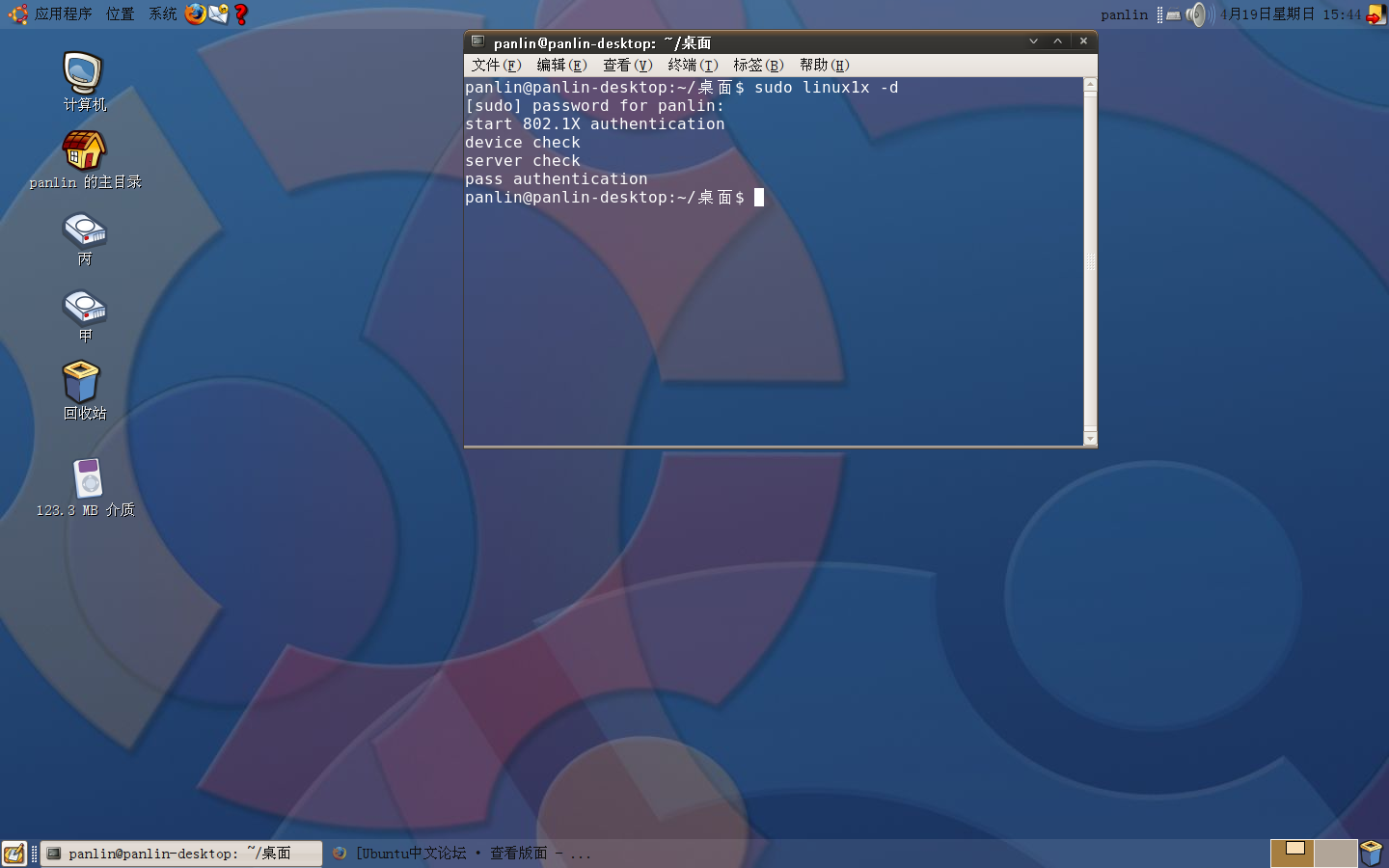Viewport: 1389px width, 868px height.
Task: Open terminal Tabs (标签) menu
Action: (x=758, y=65)
